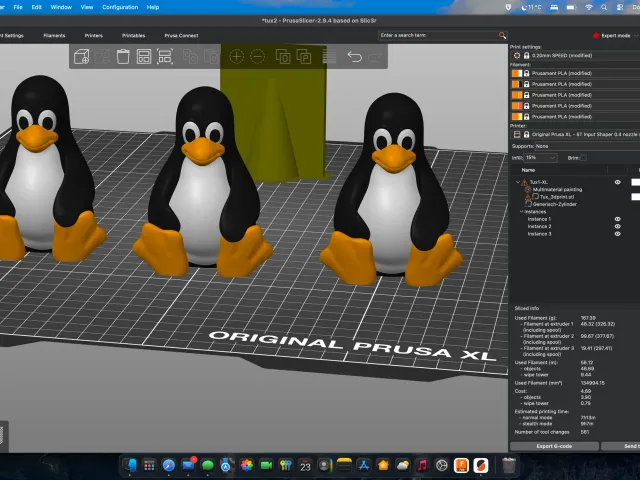Click the Generisch-Zylinder part icon

tap(528, 204)
